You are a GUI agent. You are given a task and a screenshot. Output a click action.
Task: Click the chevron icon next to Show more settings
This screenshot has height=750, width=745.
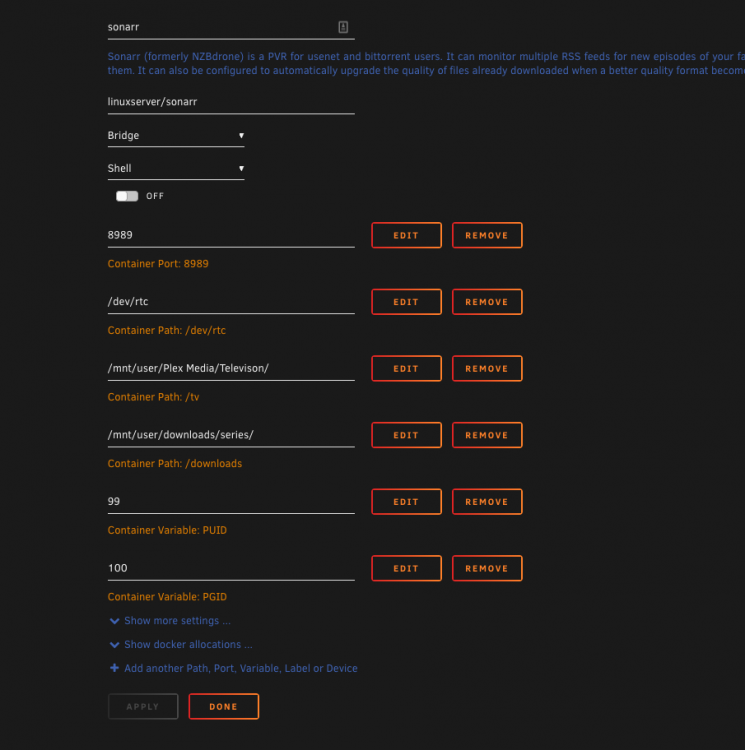(114, 621)
